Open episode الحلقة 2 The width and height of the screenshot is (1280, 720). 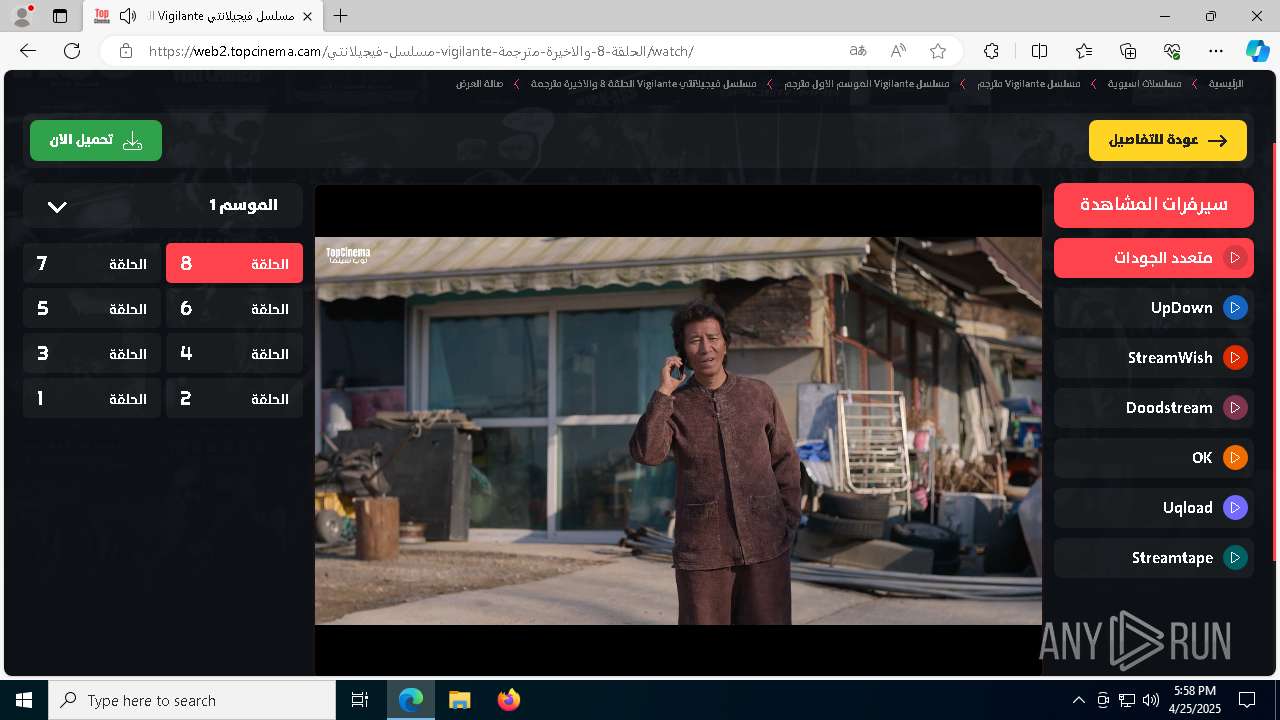tap(234, 399)
